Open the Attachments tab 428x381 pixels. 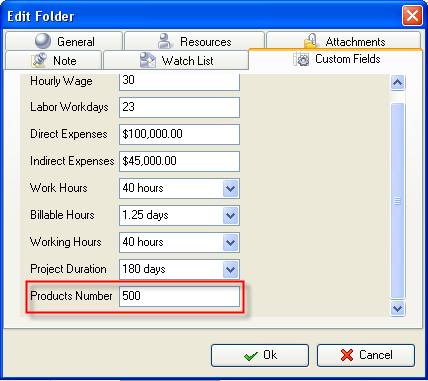pyautogui.click(x=344, y=40)
